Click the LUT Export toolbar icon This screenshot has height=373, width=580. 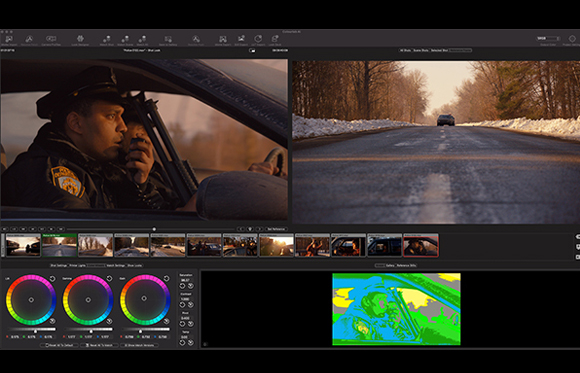click(258, 40)
